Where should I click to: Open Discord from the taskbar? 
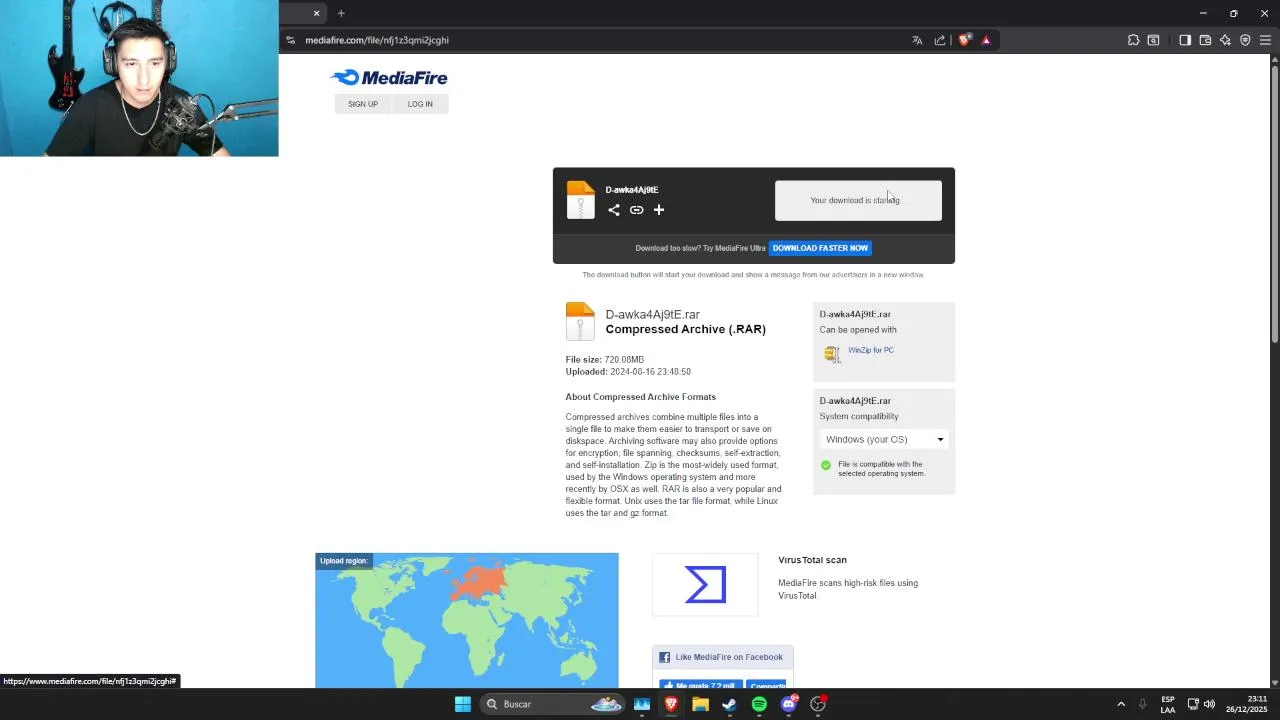[x=789, y=704]
